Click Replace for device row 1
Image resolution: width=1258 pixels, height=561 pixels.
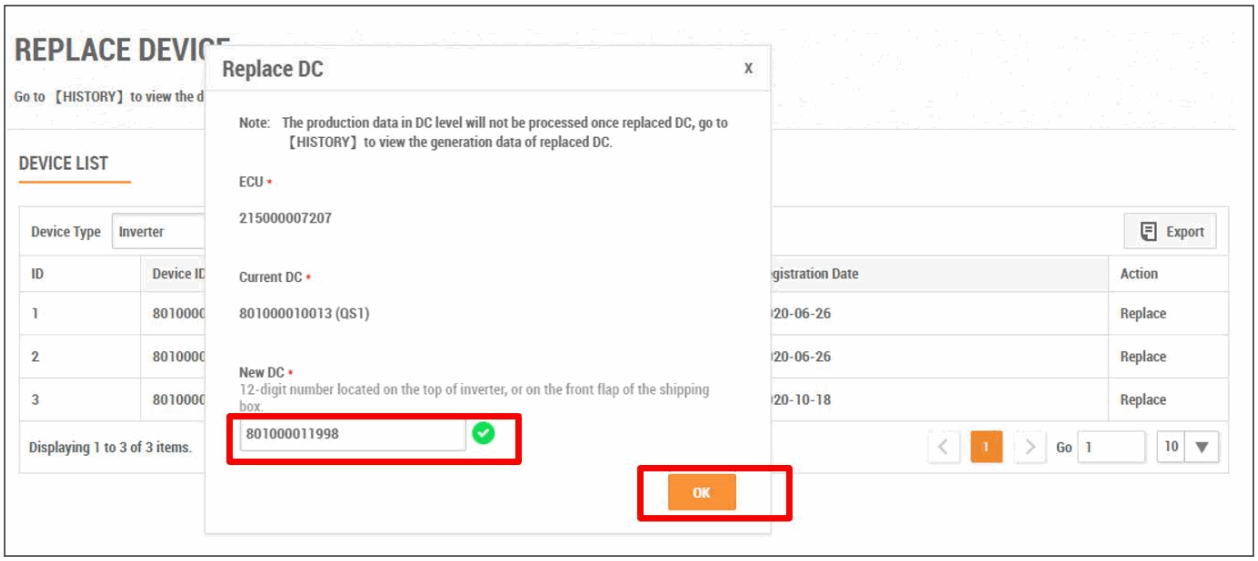point(1143,314)
